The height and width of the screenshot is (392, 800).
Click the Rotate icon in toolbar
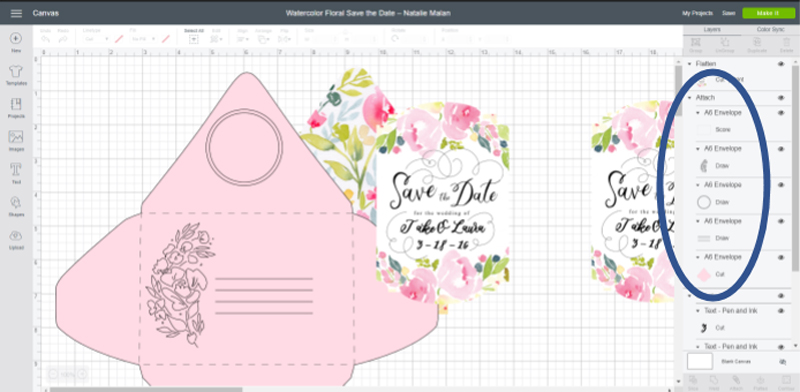point(395,39)
